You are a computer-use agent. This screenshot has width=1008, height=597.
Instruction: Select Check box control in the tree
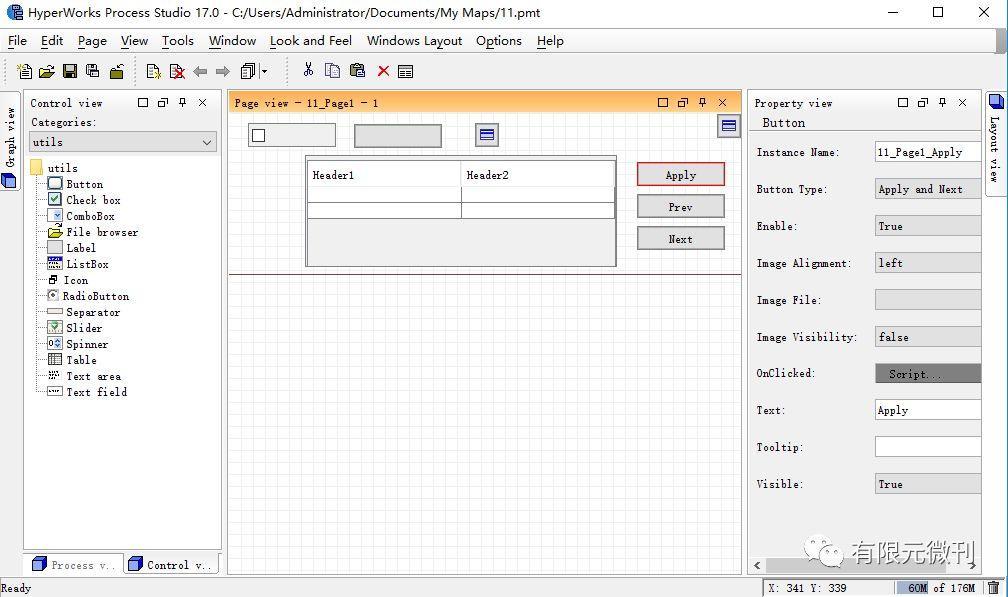pos(93,200)
